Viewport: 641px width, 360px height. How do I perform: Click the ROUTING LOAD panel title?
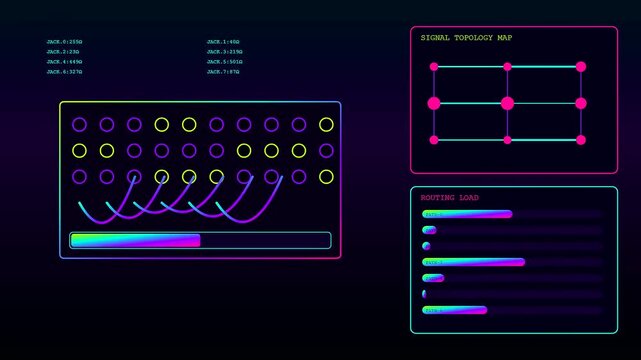click(x=450, y=198)
